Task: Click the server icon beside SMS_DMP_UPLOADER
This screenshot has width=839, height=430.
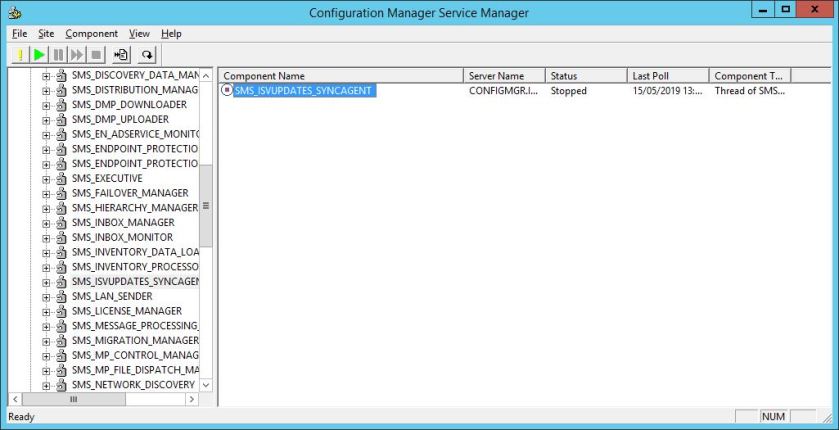Action: point(62,120)
